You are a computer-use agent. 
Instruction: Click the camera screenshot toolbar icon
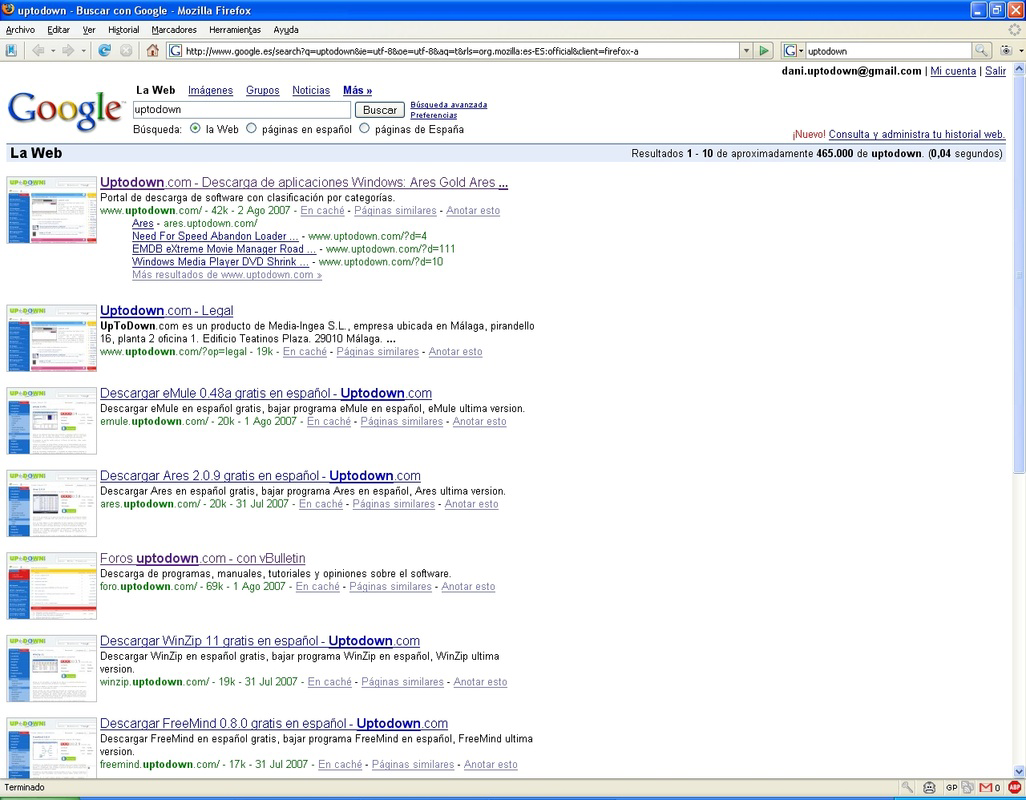pos(1006,50)
